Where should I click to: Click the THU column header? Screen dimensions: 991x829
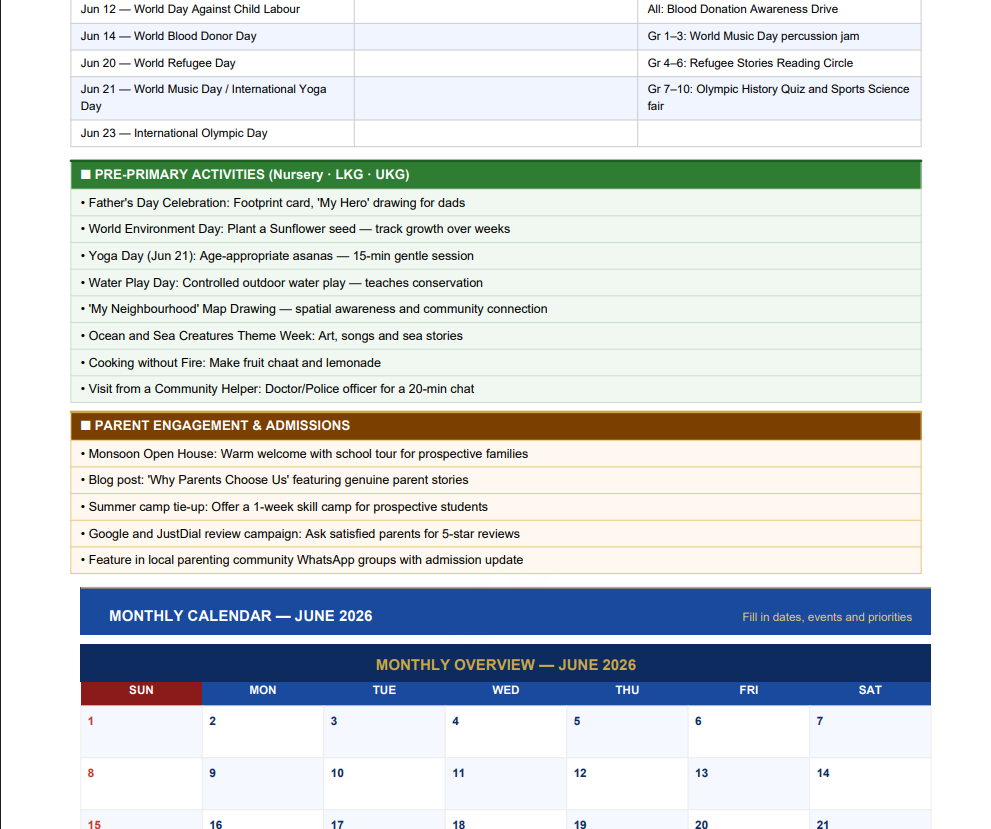click(x=627, y=691)
